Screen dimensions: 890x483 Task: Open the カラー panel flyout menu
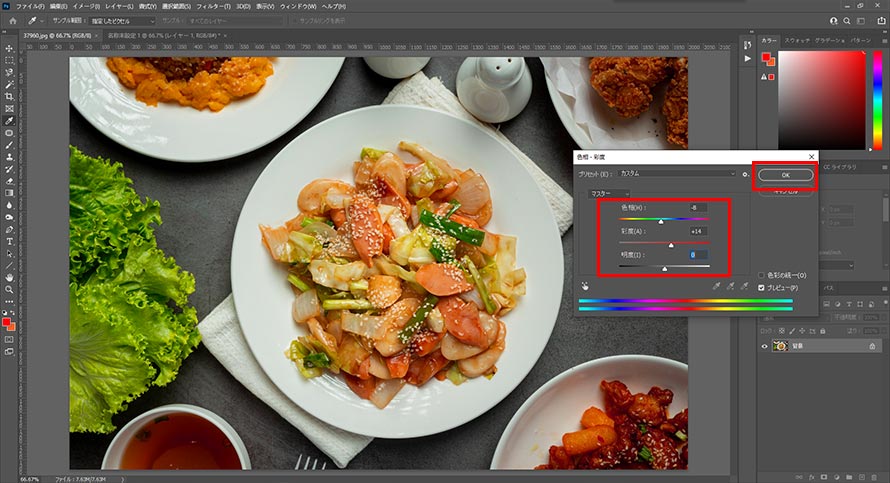click(x=884, y=41)
